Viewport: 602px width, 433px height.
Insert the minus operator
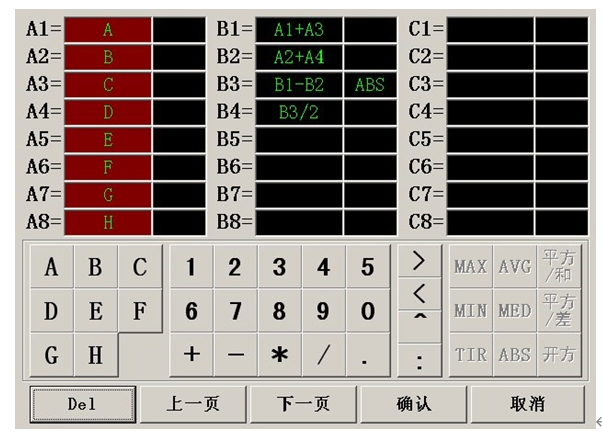point(235,355)
